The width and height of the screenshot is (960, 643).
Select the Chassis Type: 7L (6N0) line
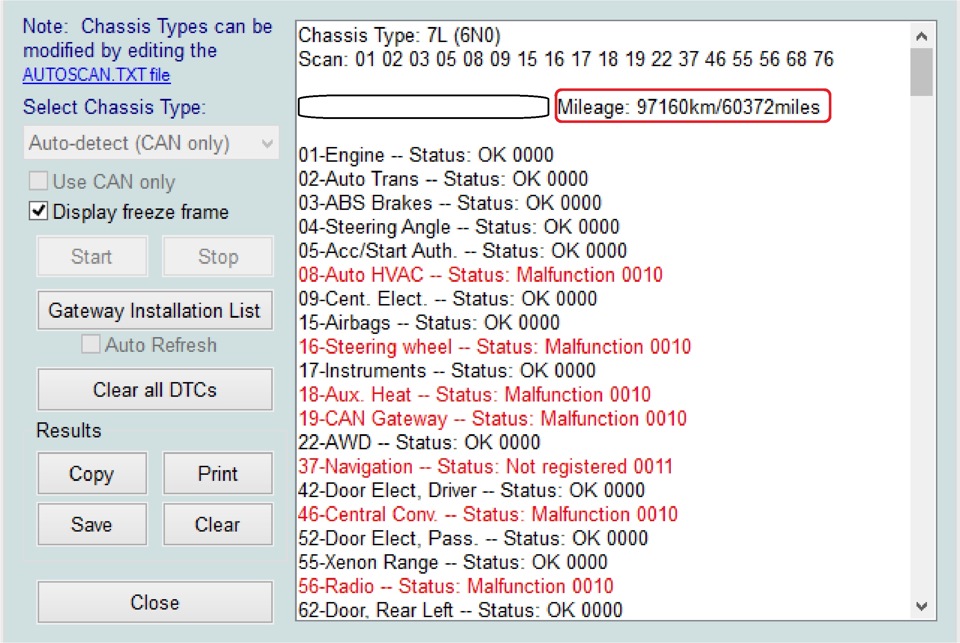[399, 35]
